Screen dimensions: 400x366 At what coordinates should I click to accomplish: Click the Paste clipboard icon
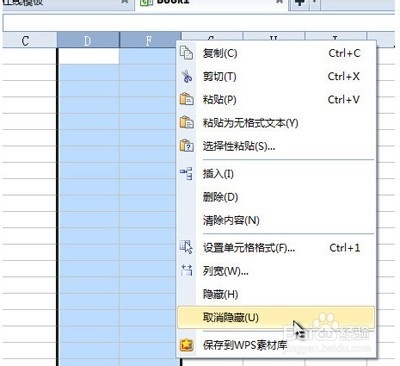(186, 100)
